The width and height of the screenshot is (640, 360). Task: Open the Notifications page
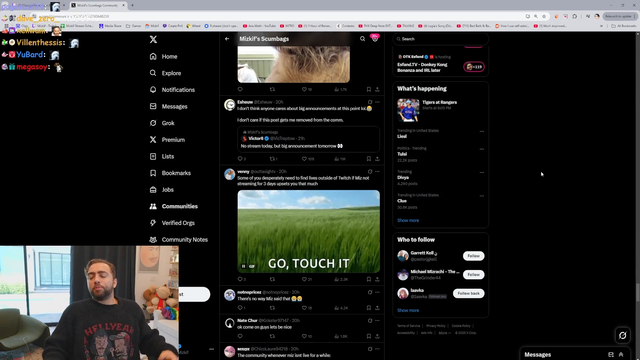[x=172, y=90]
